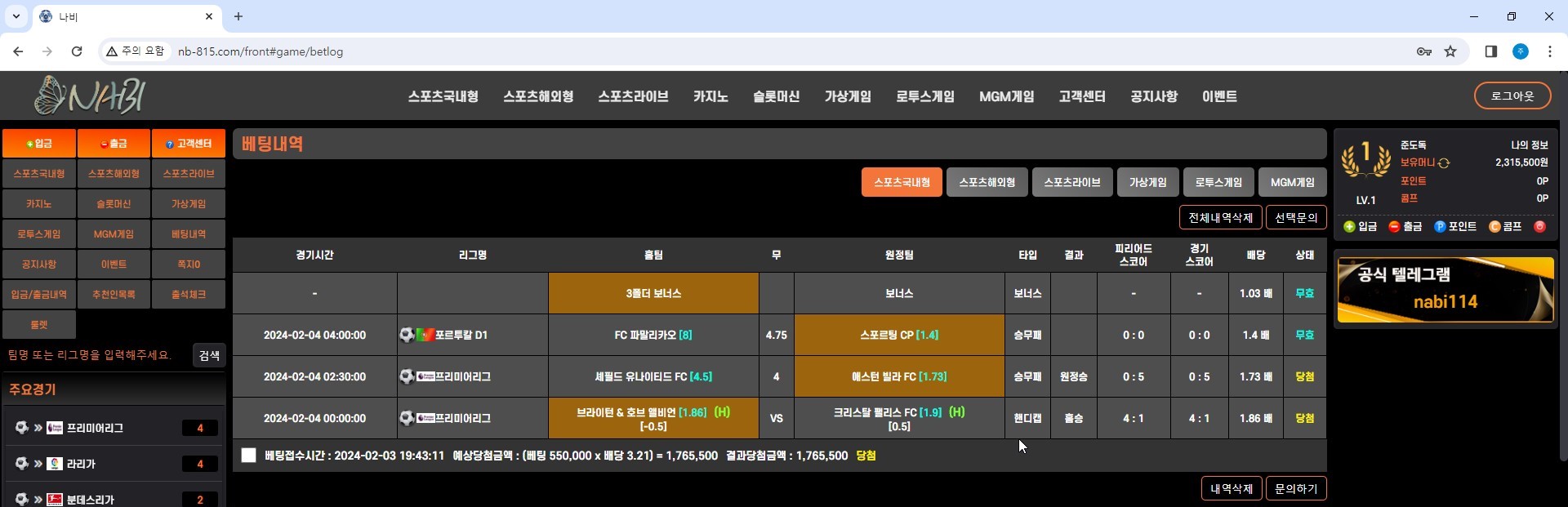
Task: Click the 문의하기 button
Action: [x=1296, y=488]
